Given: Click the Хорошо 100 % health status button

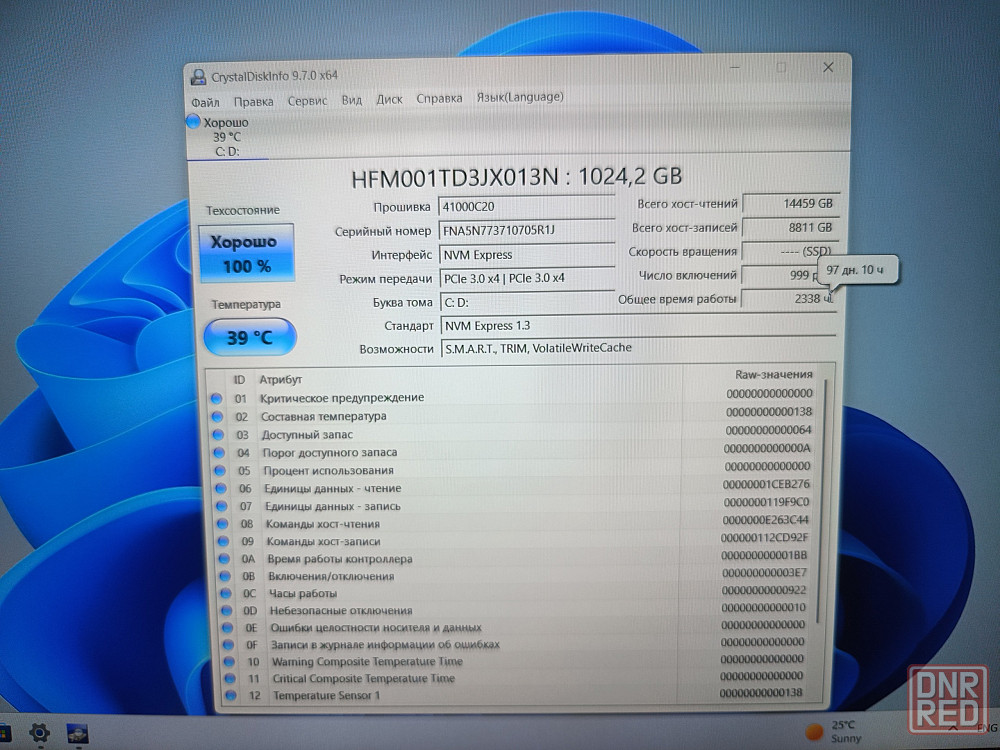Looking at the screenshot, I should pos(248,254).
